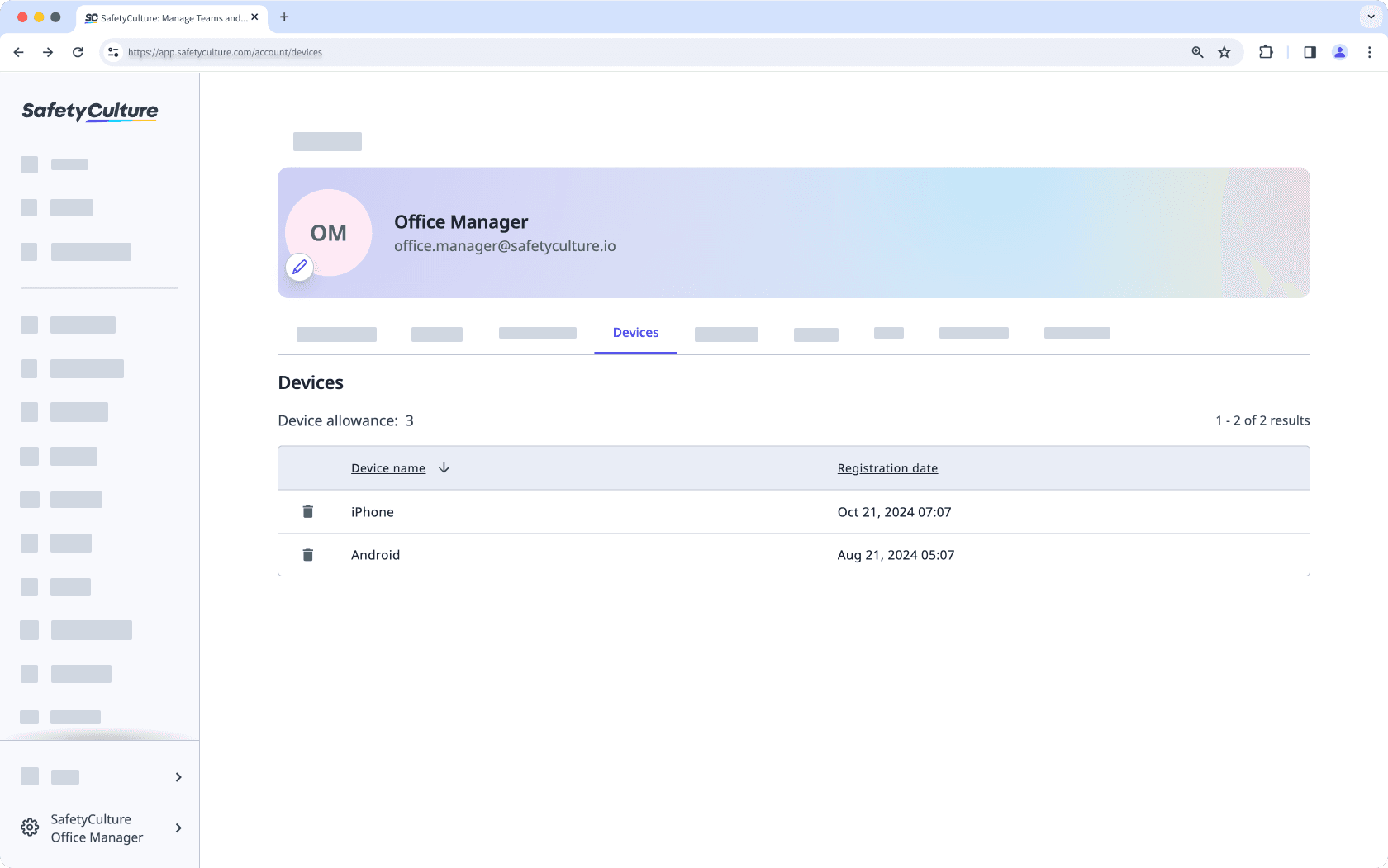Open the browser extensions puzzle icon
This screenshot has height=868, width=1388.
click(x=1265, y=51)
